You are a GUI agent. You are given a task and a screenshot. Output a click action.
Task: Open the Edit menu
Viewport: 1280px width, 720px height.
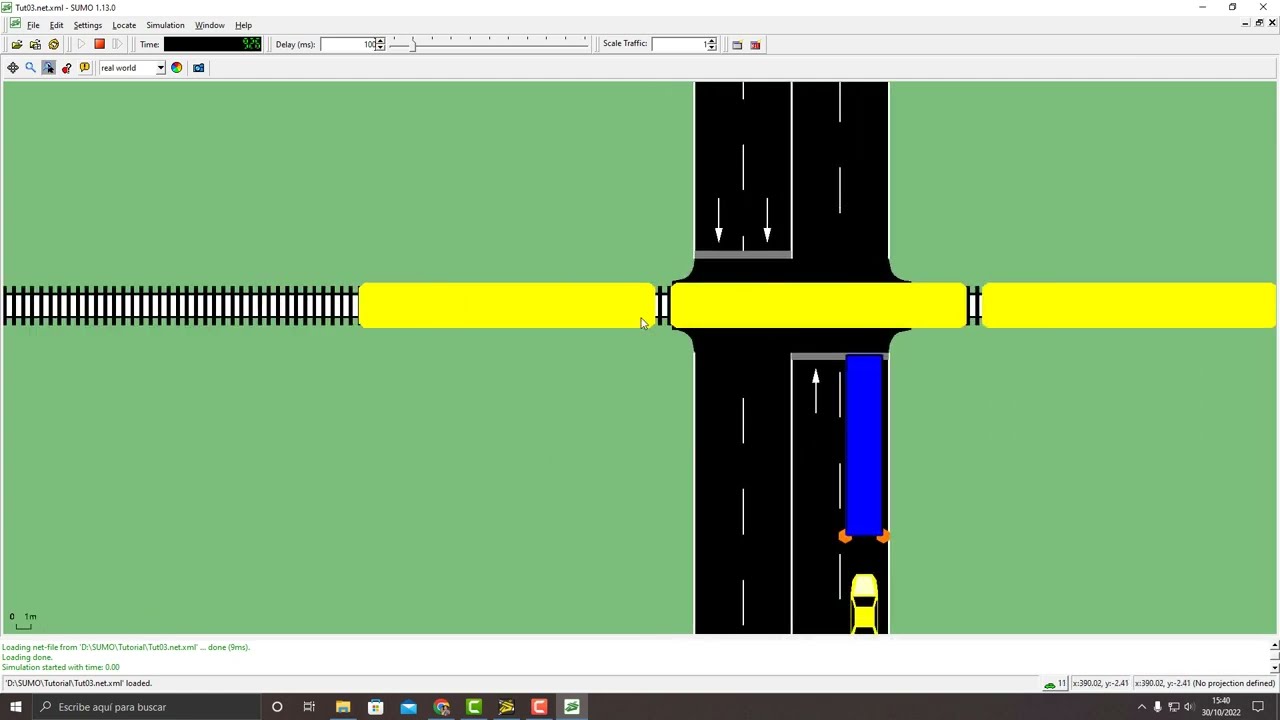pyautogui.click(x=56, y=25)
